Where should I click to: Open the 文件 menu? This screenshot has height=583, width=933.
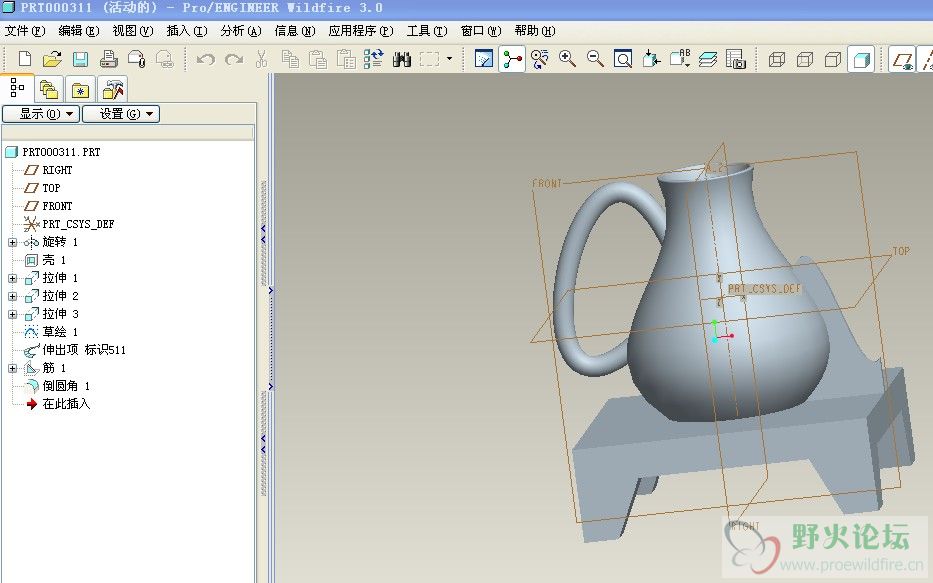(x=24, y=31)
